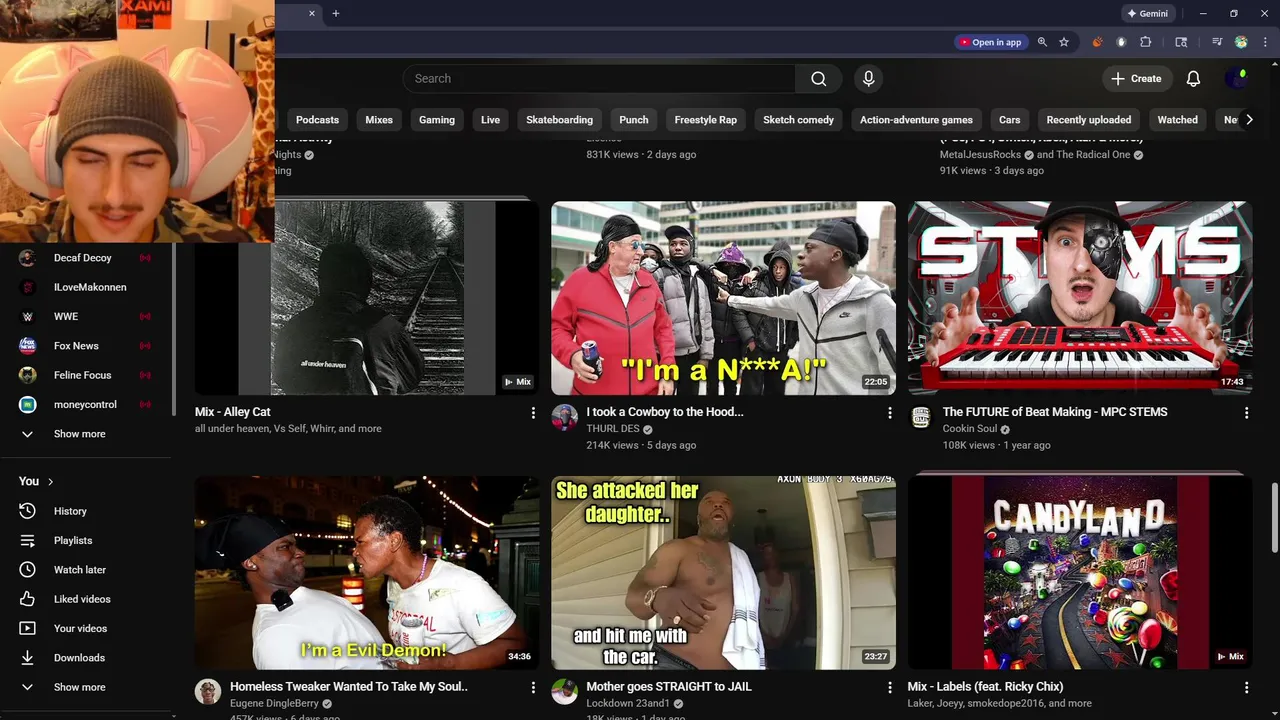Screen dimensions: 1280x720
Task: Open options menu for Cowboy to the Hood
Action: 890,413
